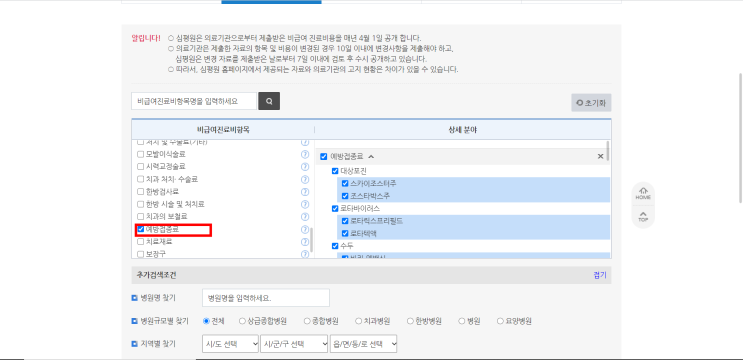
Task: Check the 보장구 checkbox
Action: (x=140, y=254)
